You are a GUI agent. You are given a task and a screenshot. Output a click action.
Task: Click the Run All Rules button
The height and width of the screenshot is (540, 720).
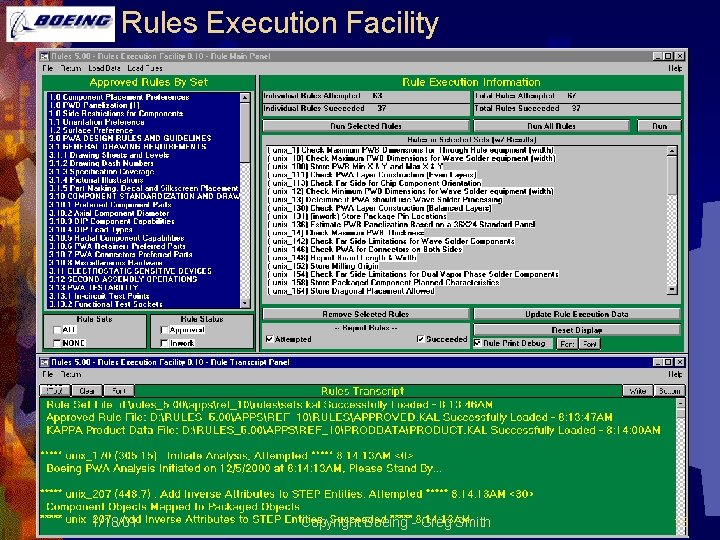click(x=551, y=126)
